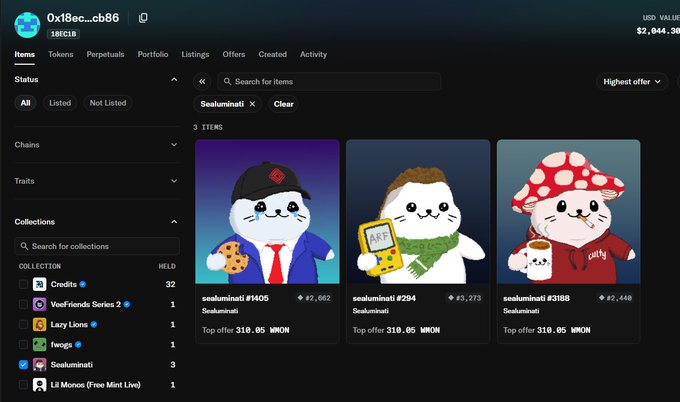680x402 pixels.
Task: Click the VeeFriends Series 2 collection icon
Action: tap(39, 304)
